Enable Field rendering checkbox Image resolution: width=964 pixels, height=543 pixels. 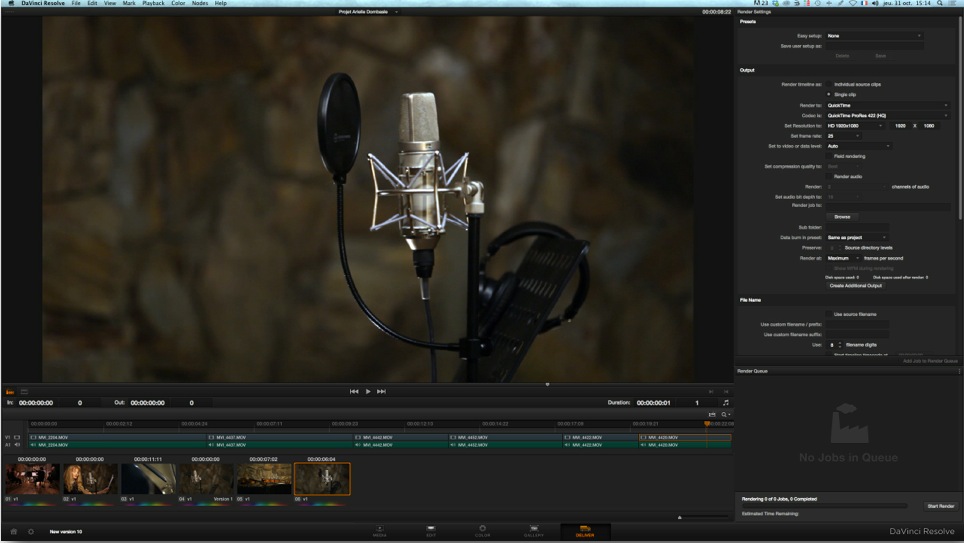(829, 156)
